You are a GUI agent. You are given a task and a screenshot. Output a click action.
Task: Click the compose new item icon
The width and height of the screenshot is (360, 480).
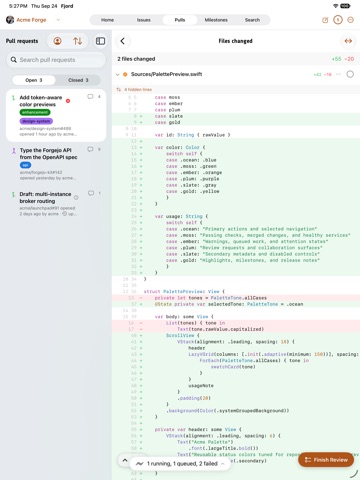325,20
